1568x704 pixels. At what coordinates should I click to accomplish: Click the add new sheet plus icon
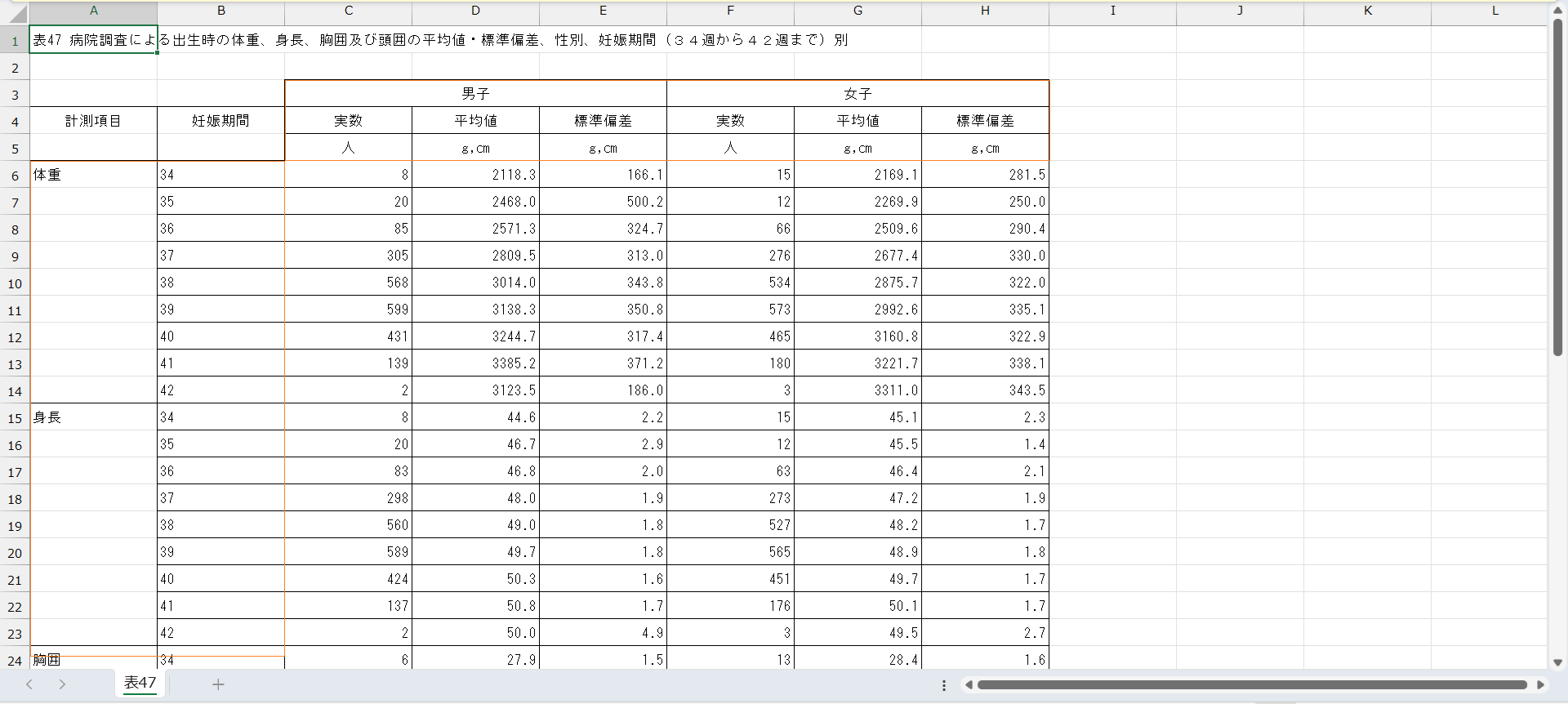[x=218, y=684]
